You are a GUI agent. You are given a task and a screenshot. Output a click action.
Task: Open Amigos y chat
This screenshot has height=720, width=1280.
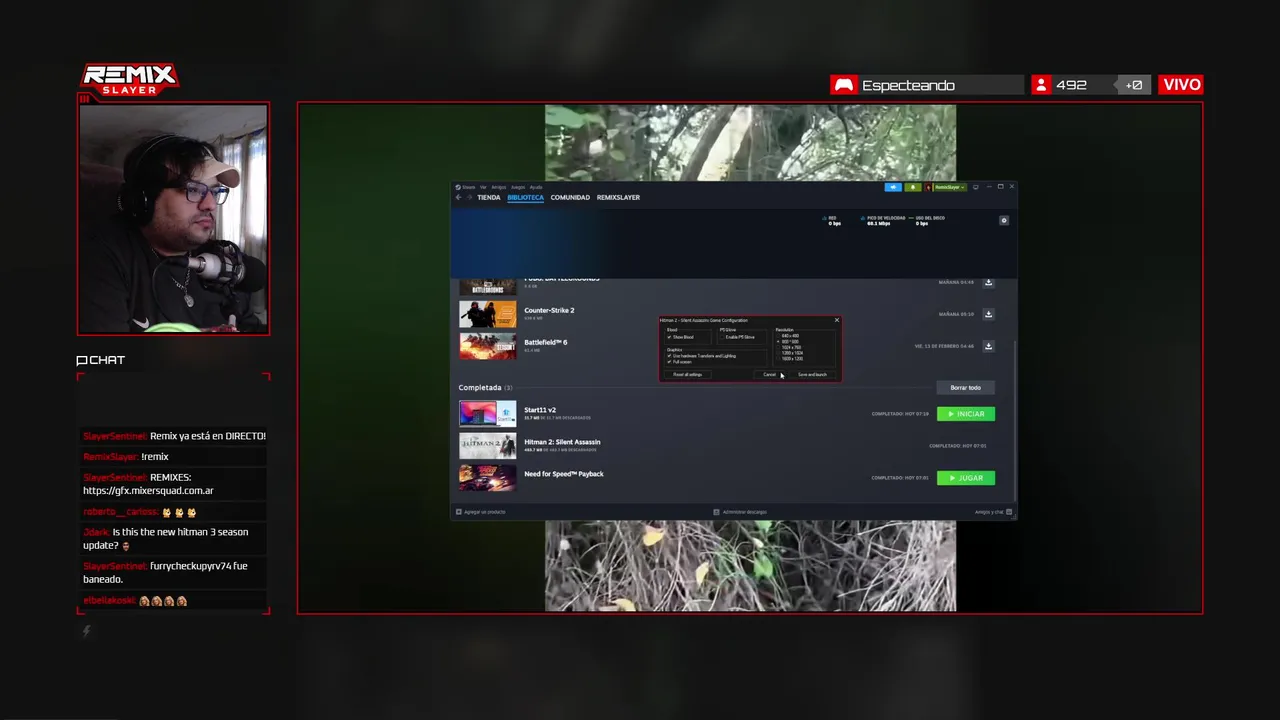(x=993, y=512)
